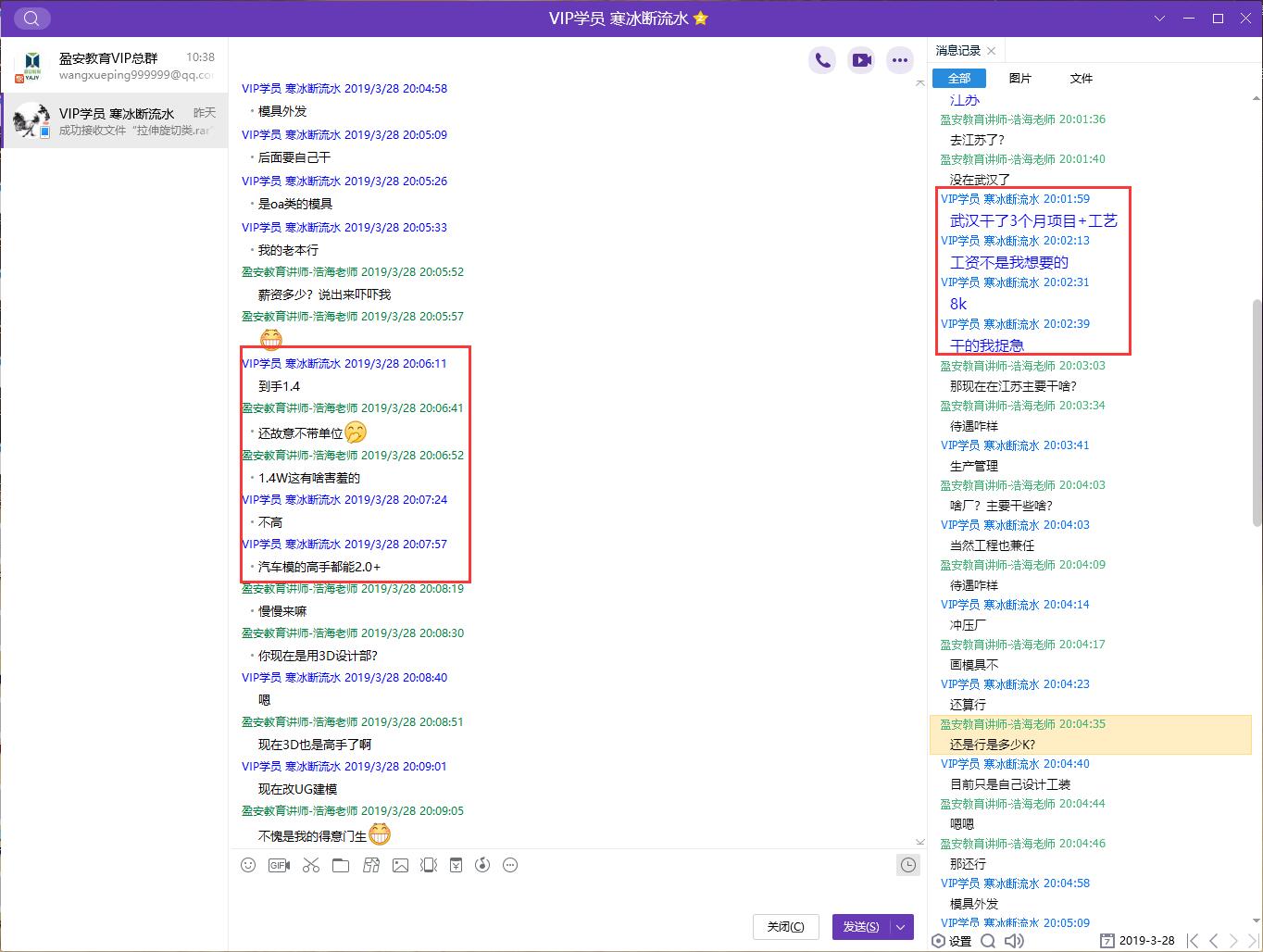The image size is (1263, 952).
Task: Share music using the music note icon
Action: [x=482, y=865]
